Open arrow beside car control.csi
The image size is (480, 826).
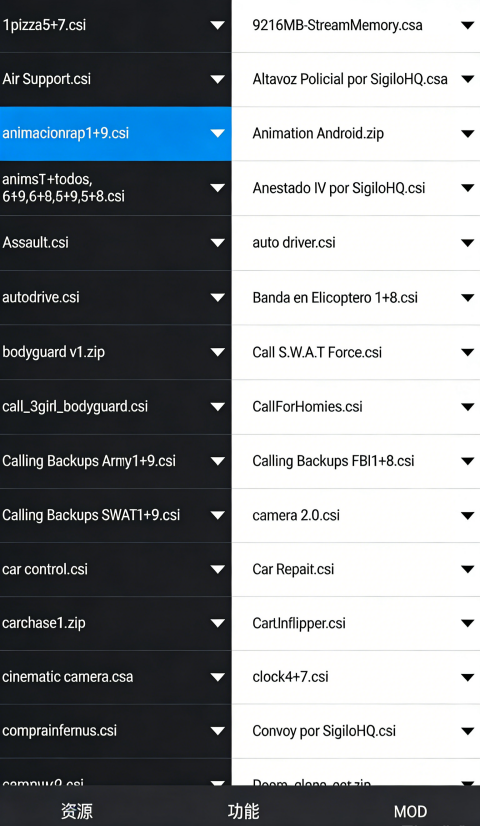[x=217, y=569]
